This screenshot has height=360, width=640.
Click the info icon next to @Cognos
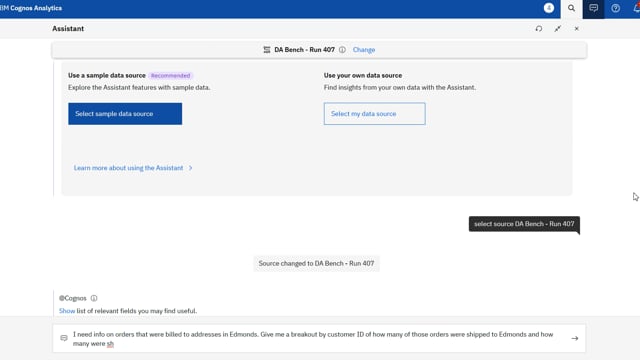pos(94,298)
